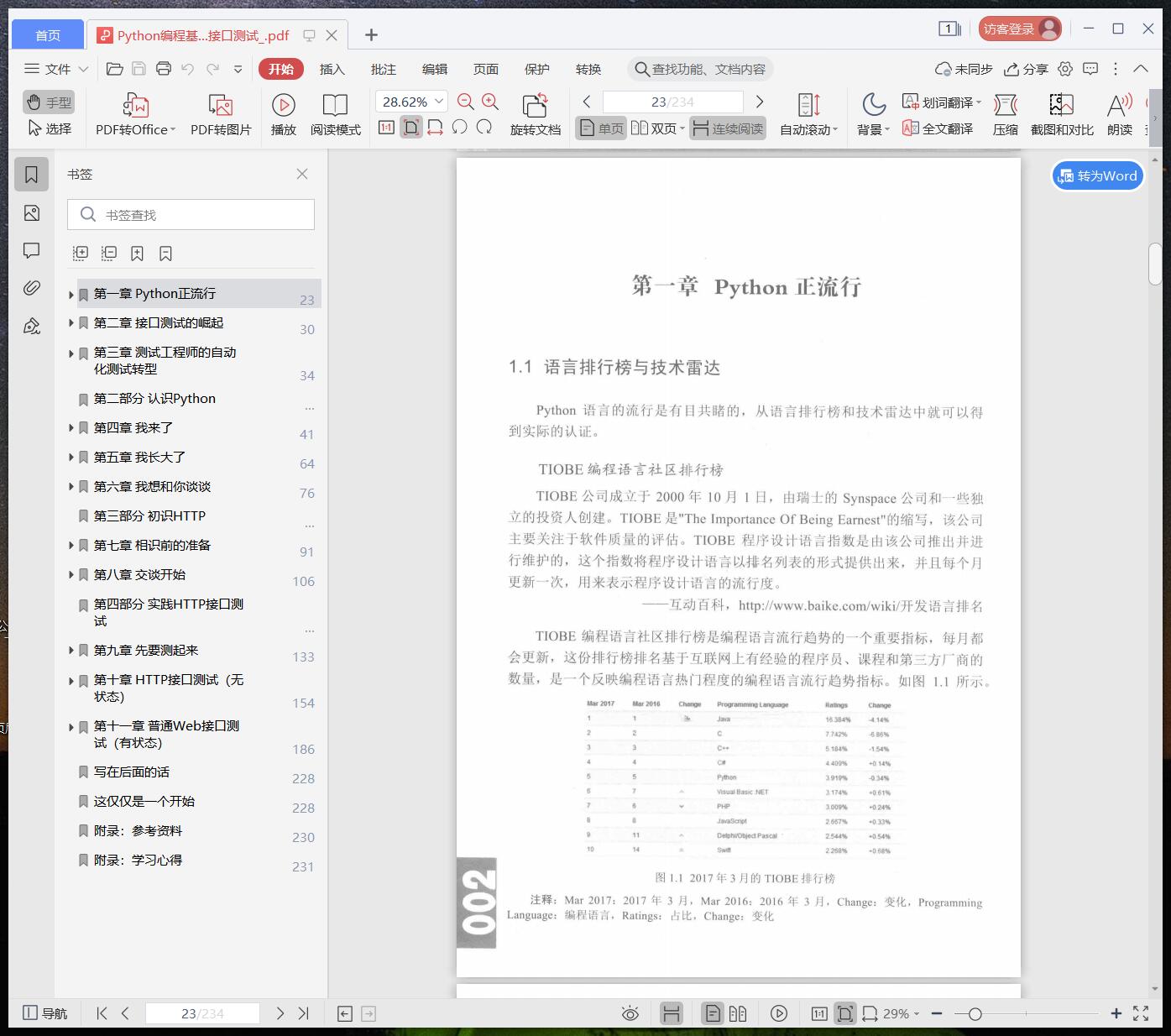Image resolution: width=1171 pixels, height=1036 pixels.
Task: Expand 第七章 相识前的准备 bookmark
Action: 71,546
